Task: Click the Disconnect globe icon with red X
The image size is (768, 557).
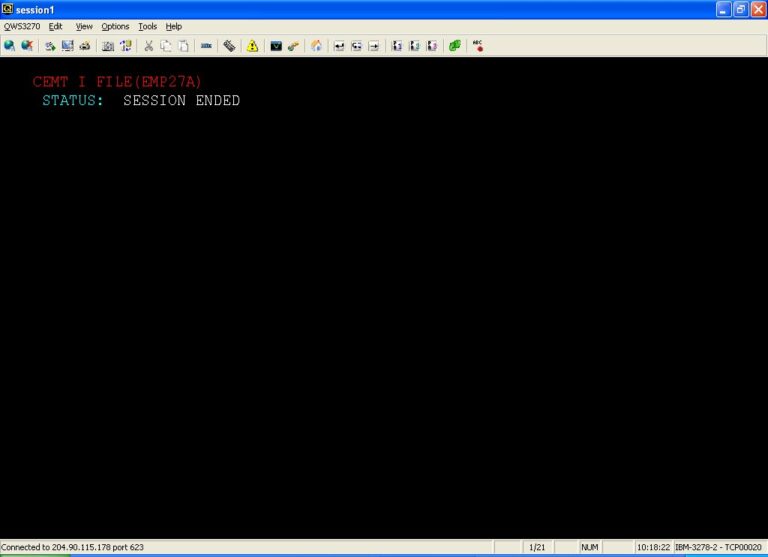Action: point(27,46)
